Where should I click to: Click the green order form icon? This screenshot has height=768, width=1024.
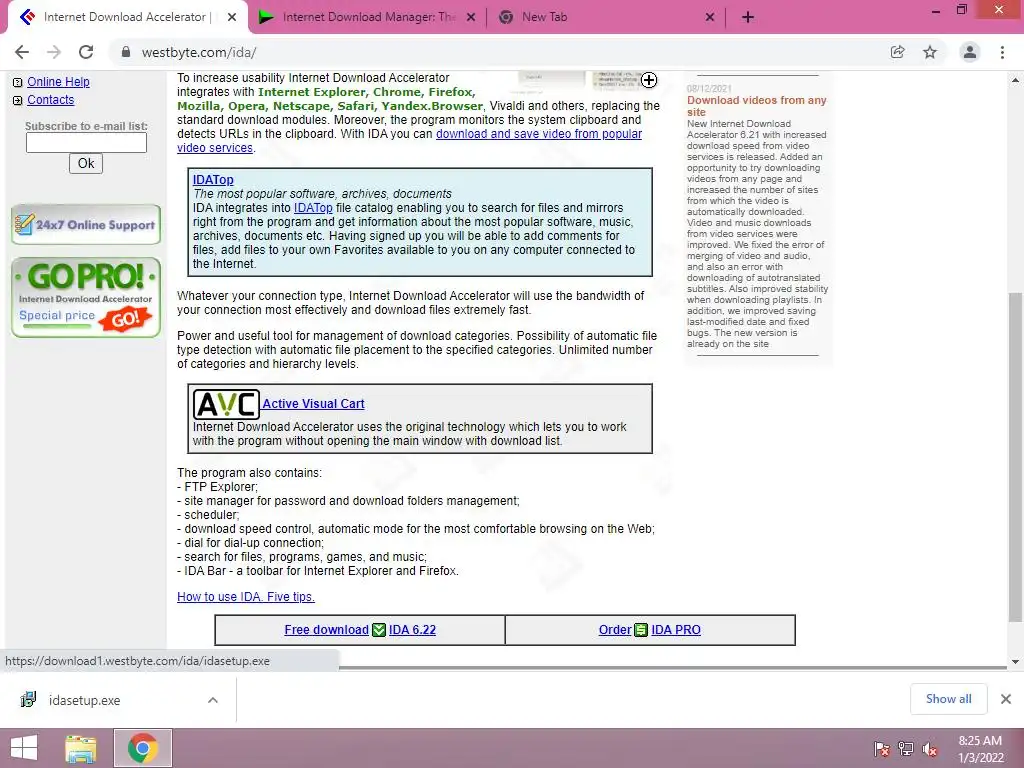641,630
